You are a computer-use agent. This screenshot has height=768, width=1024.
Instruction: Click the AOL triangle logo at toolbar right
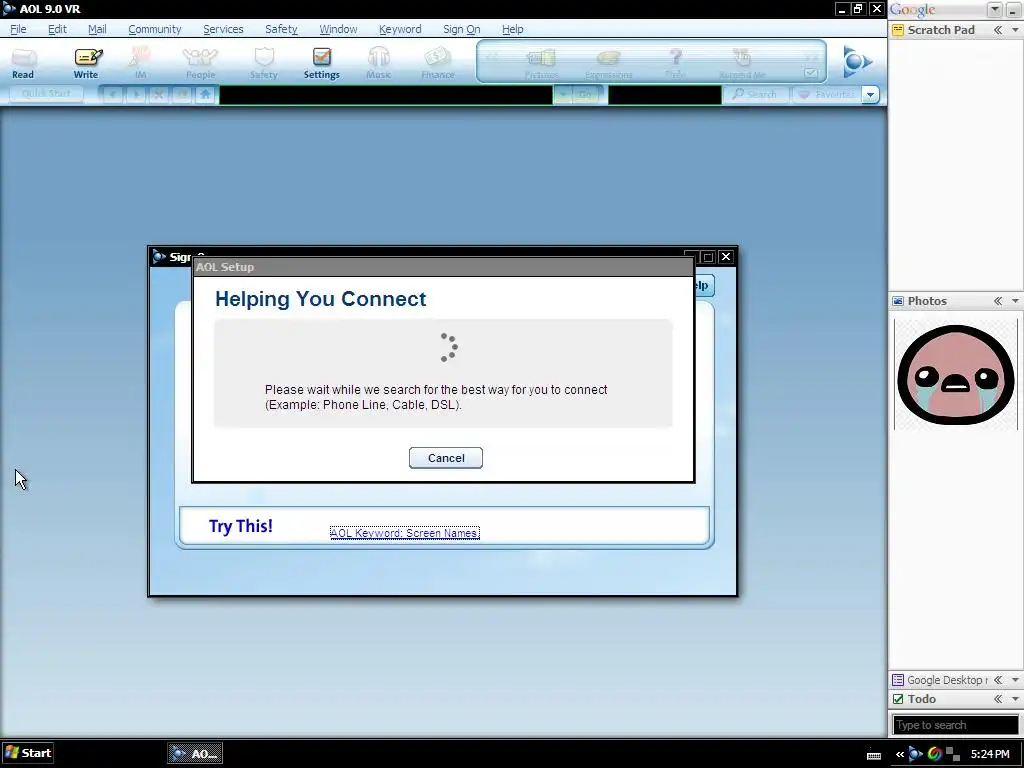(856, 62)
